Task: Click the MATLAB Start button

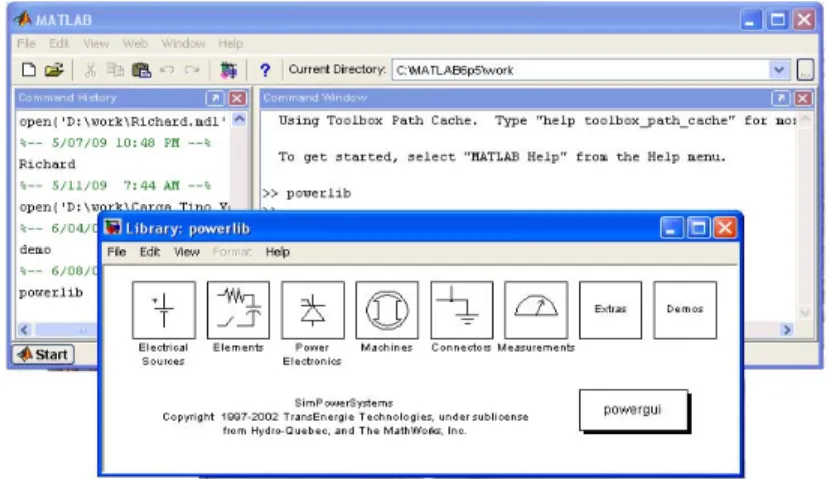Action: (43, 354)
